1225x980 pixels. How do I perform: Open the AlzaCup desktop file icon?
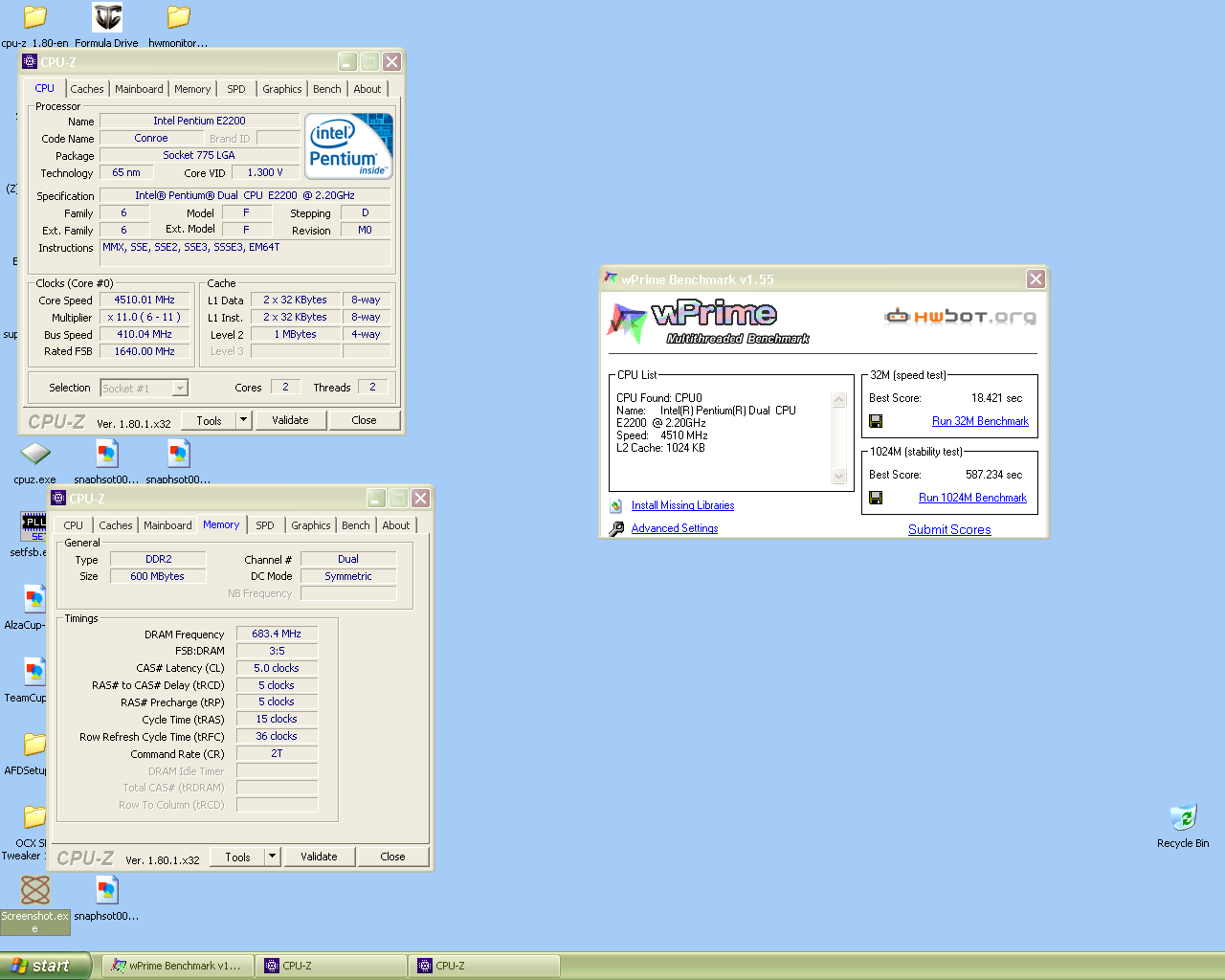point(35,599)
